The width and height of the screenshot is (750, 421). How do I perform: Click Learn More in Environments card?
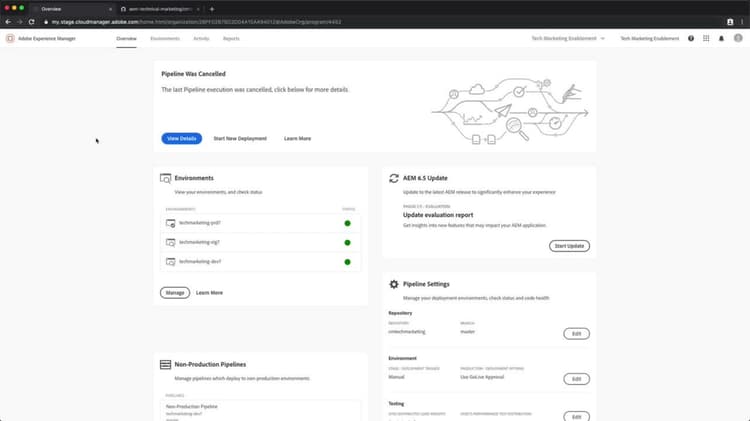point(210,293)
